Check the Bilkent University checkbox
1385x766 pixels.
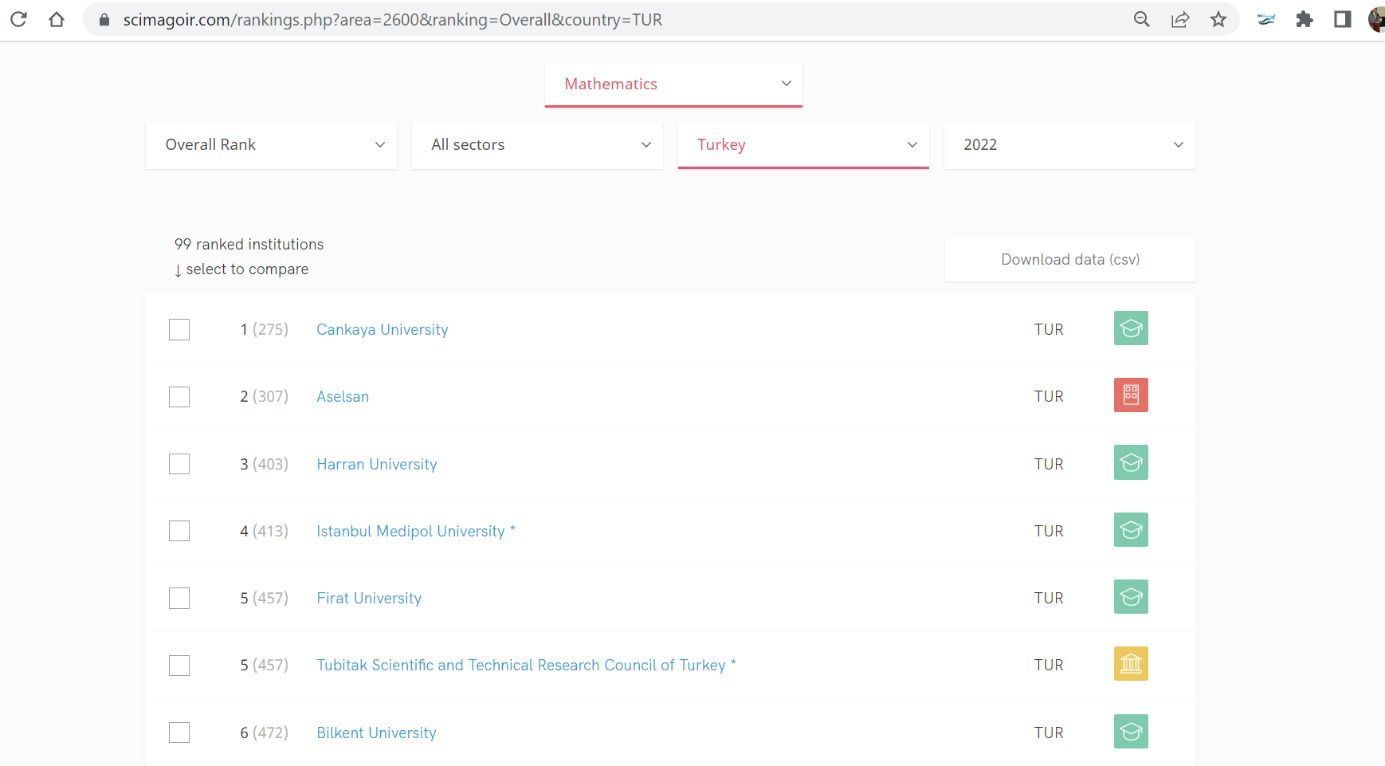[x=179, y=732]
